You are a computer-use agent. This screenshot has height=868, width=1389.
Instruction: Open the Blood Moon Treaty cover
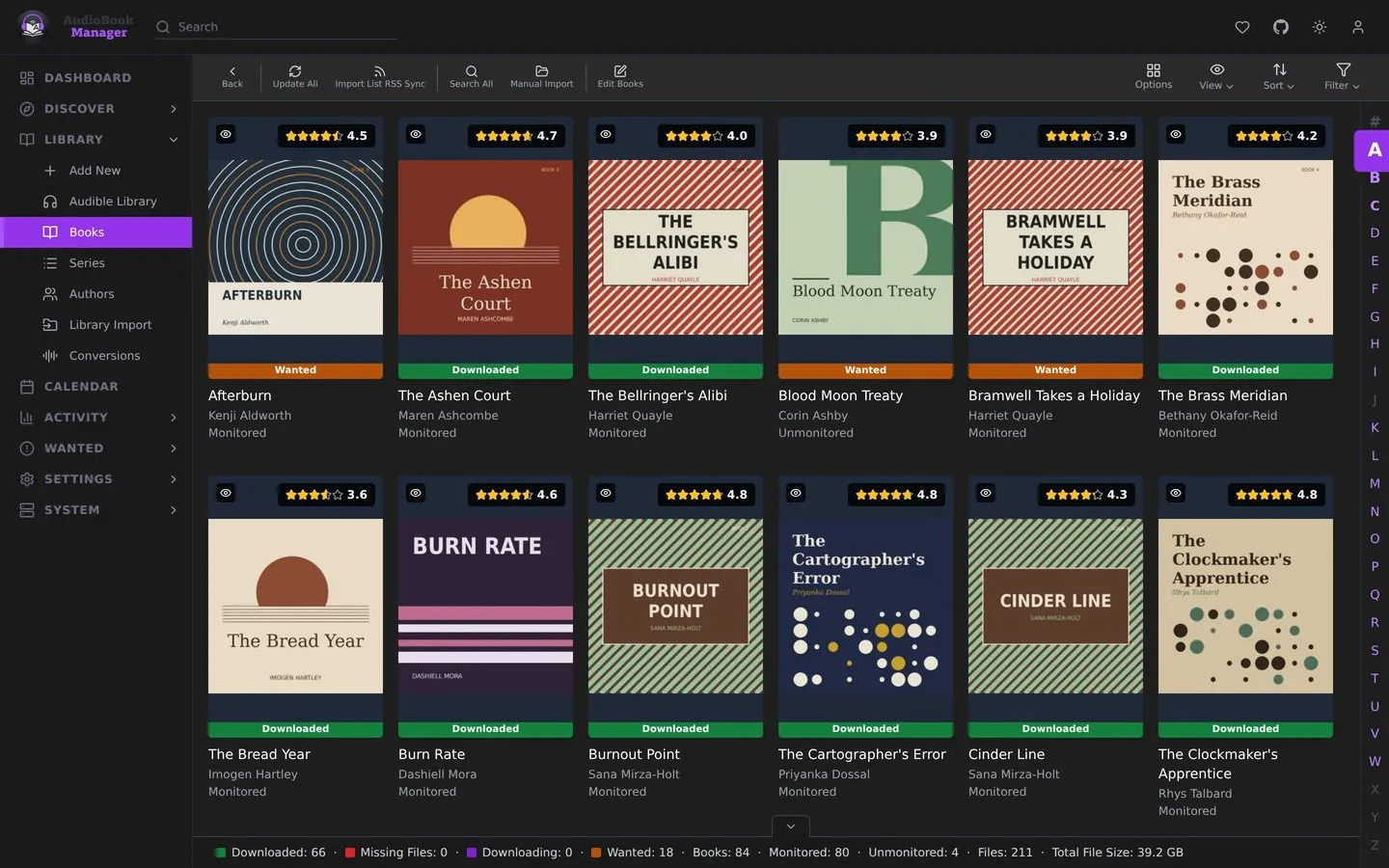pyautogui.click(x=865, y=247)
